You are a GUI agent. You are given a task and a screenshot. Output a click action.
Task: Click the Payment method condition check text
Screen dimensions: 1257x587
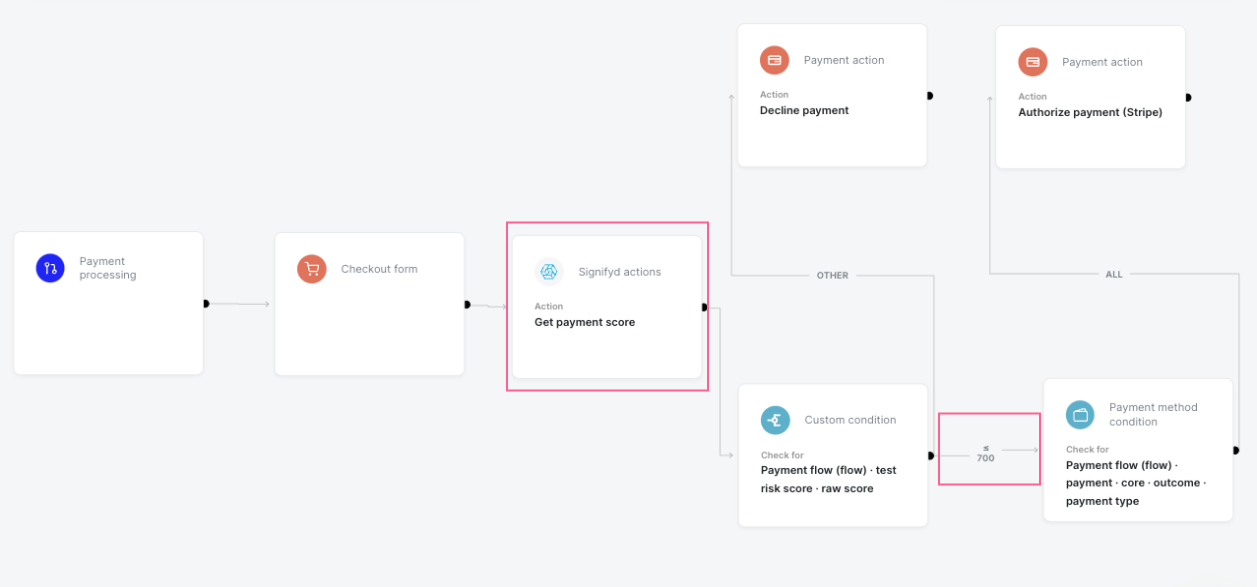pyautogui.click(x=1135, y=483)
